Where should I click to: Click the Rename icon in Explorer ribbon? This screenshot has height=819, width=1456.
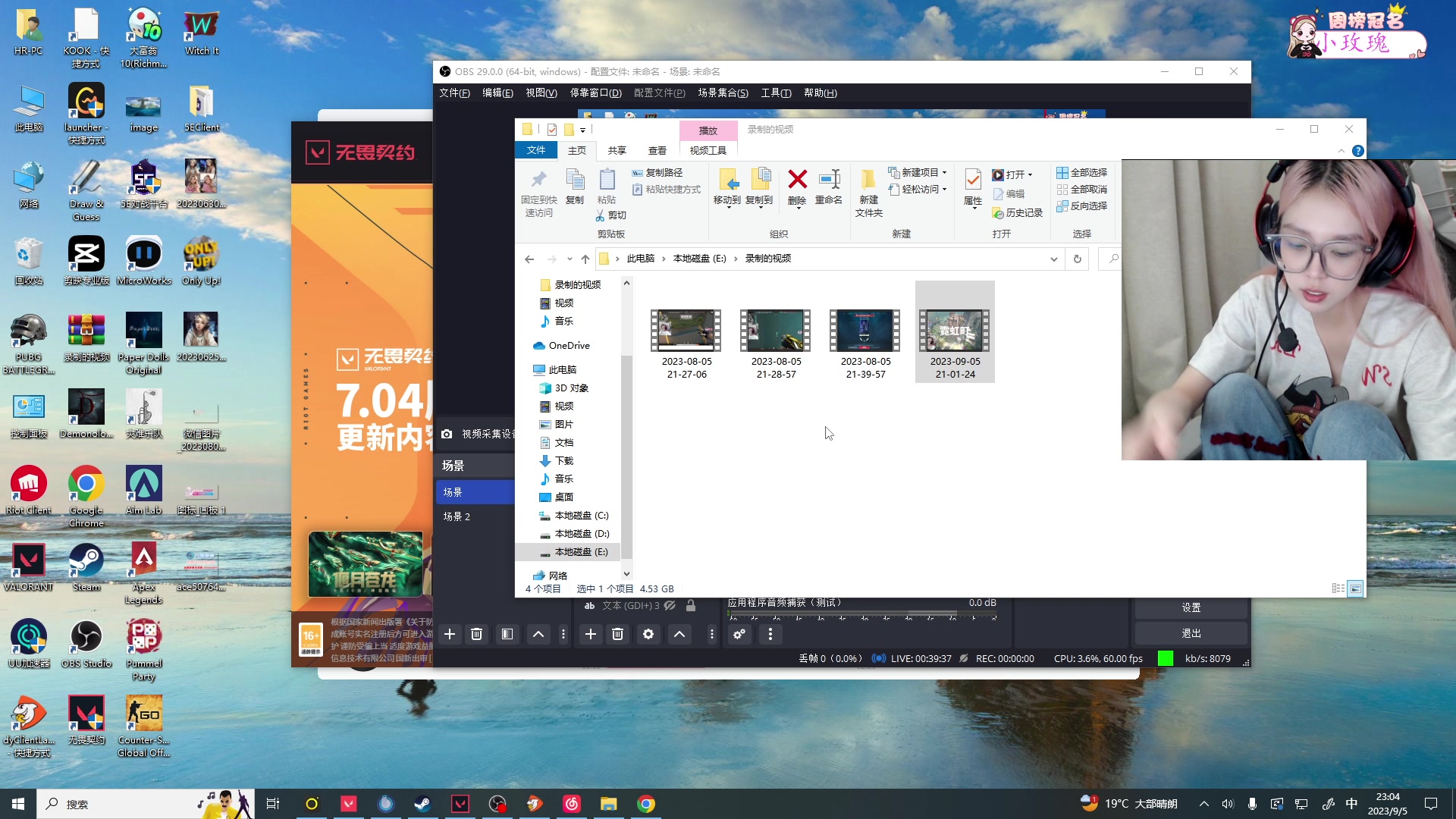click(829, 187)
